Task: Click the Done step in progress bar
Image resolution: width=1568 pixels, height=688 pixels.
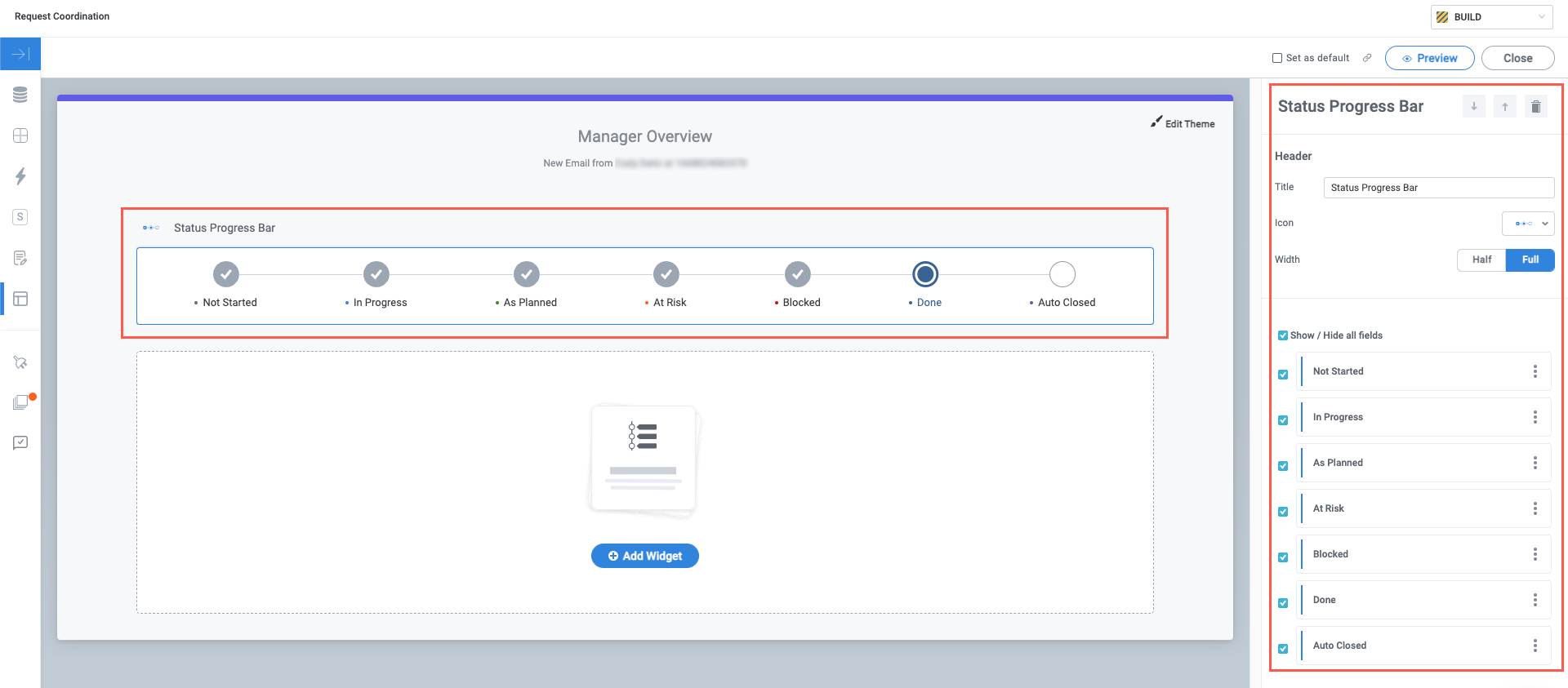Action: pos(925,275)
